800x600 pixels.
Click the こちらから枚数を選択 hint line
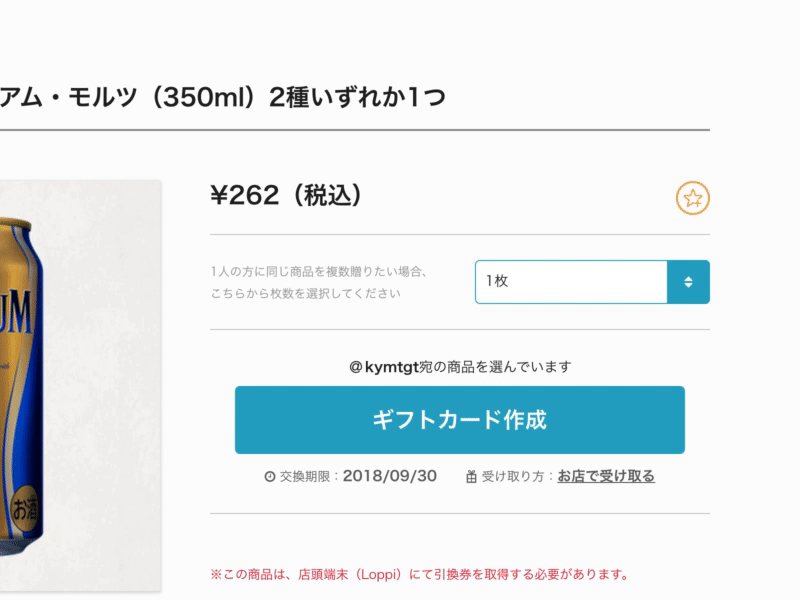305,294
